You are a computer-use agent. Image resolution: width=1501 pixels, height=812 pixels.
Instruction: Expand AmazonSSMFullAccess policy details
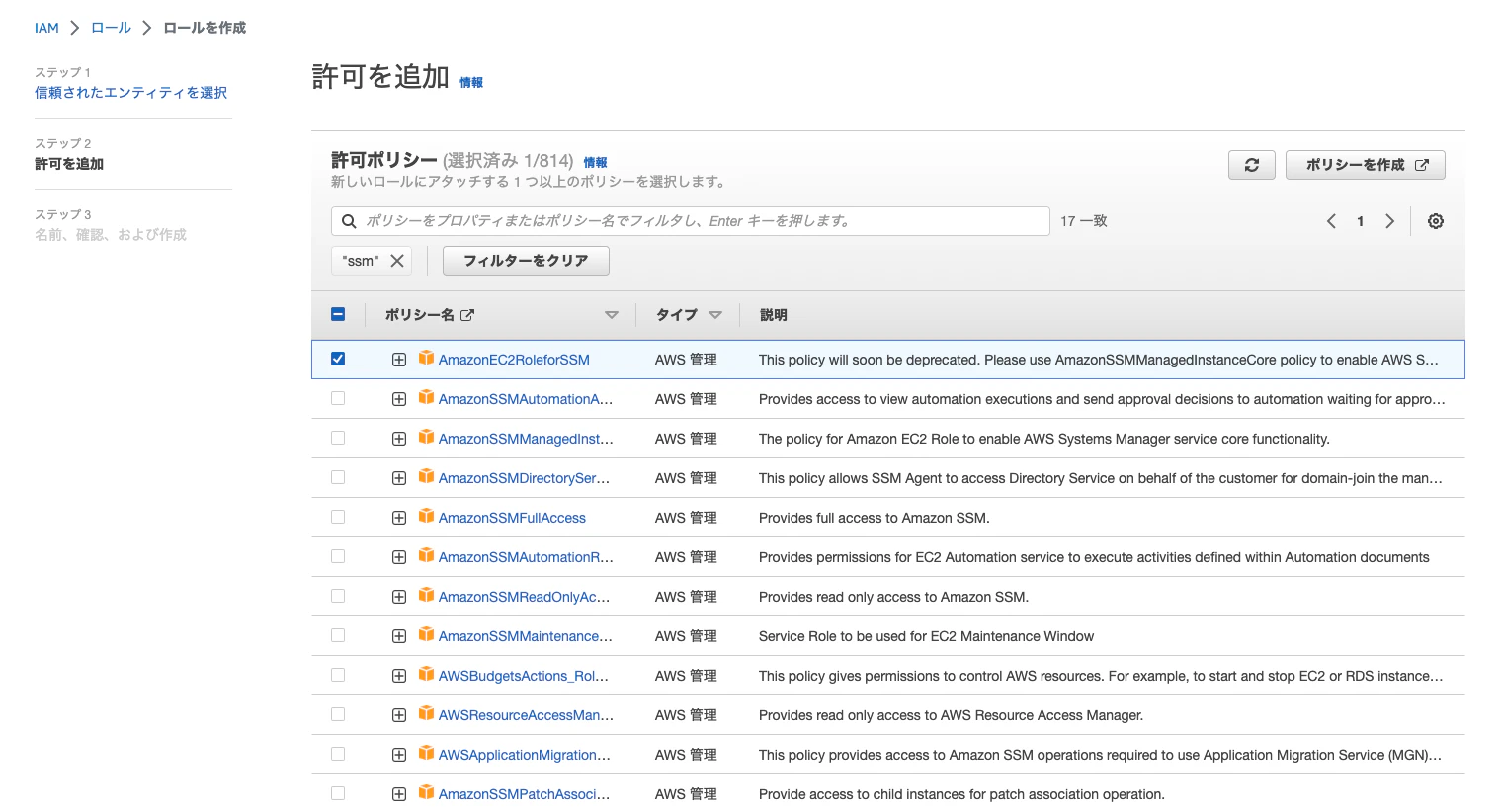click(399, 518)
